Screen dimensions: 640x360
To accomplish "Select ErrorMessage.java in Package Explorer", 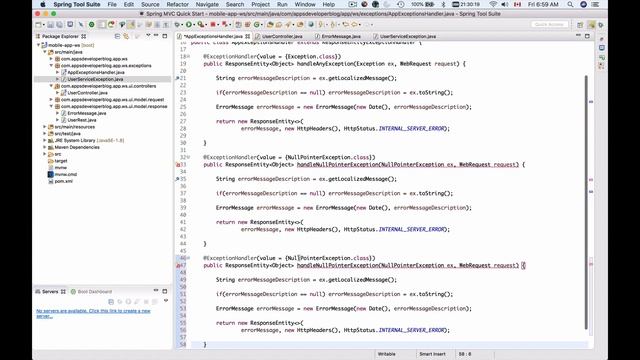I will [86, 113].
